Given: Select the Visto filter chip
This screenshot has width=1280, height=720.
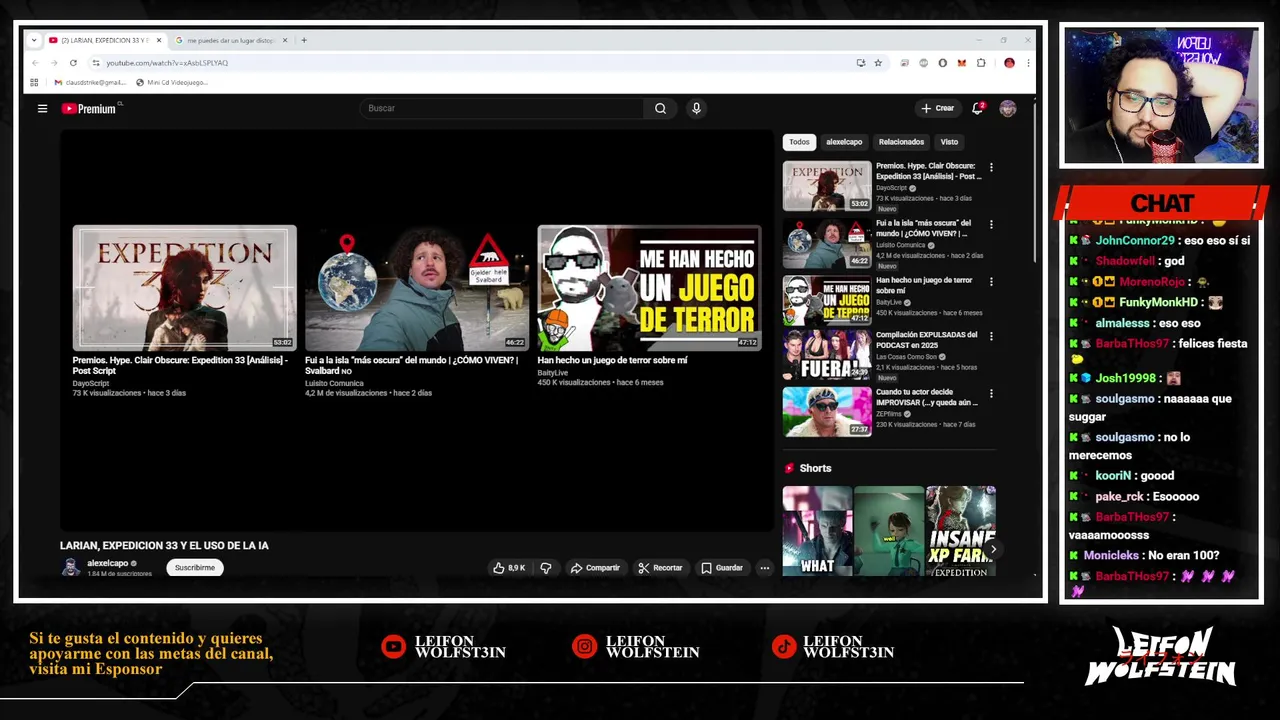Looking at the screenshot, I should coord(949,142).
